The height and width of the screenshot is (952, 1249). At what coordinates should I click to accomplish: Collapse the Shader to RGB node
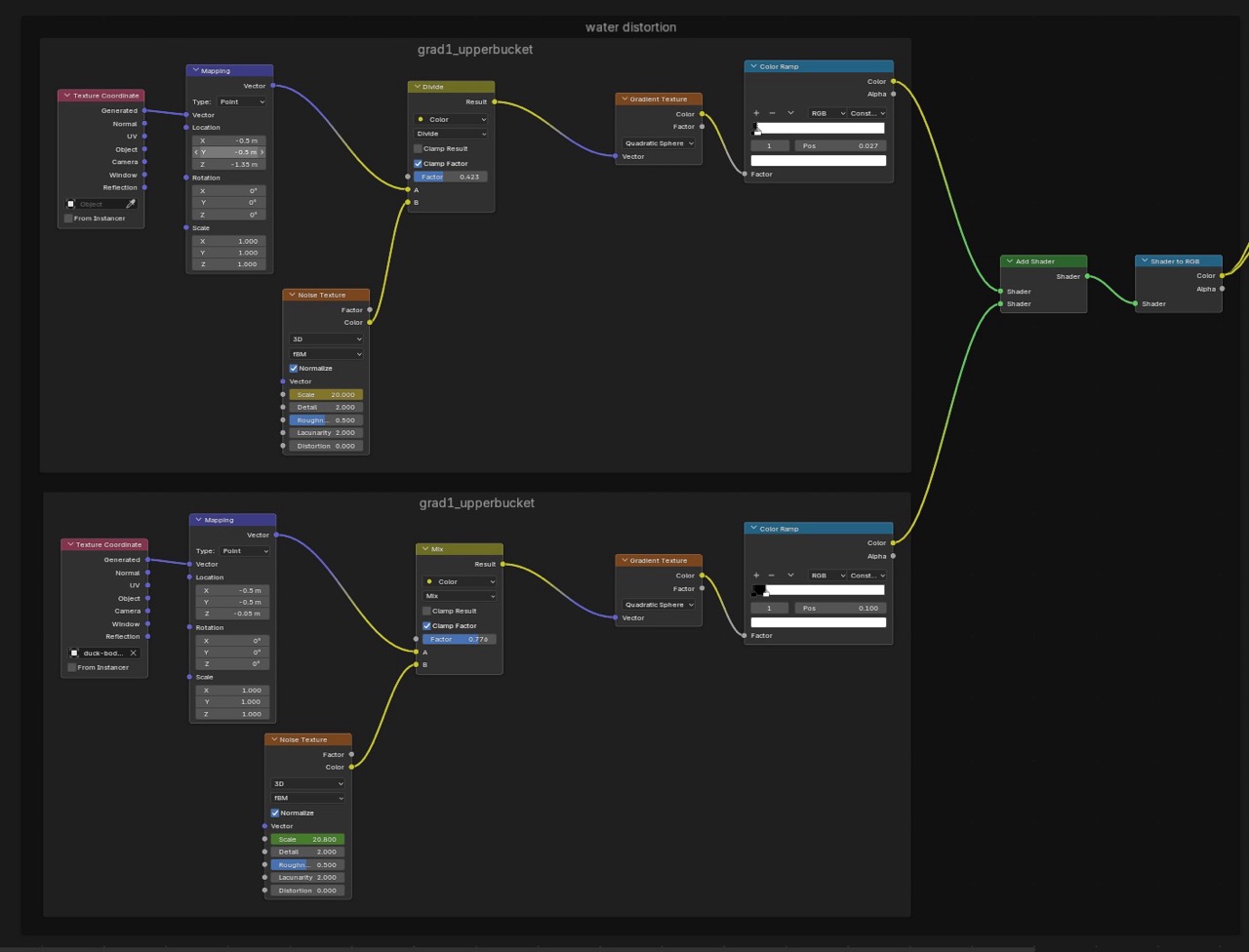point(1145,261)
